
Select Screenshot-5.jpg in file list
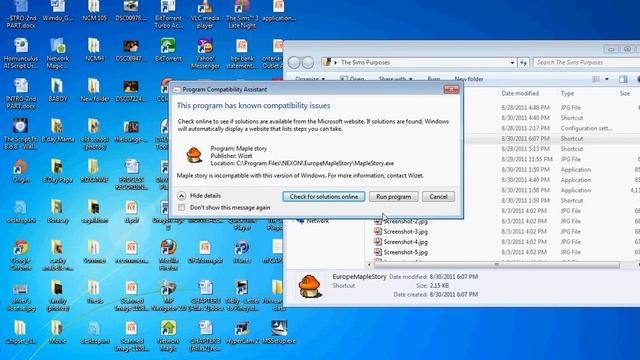(406, 252)
